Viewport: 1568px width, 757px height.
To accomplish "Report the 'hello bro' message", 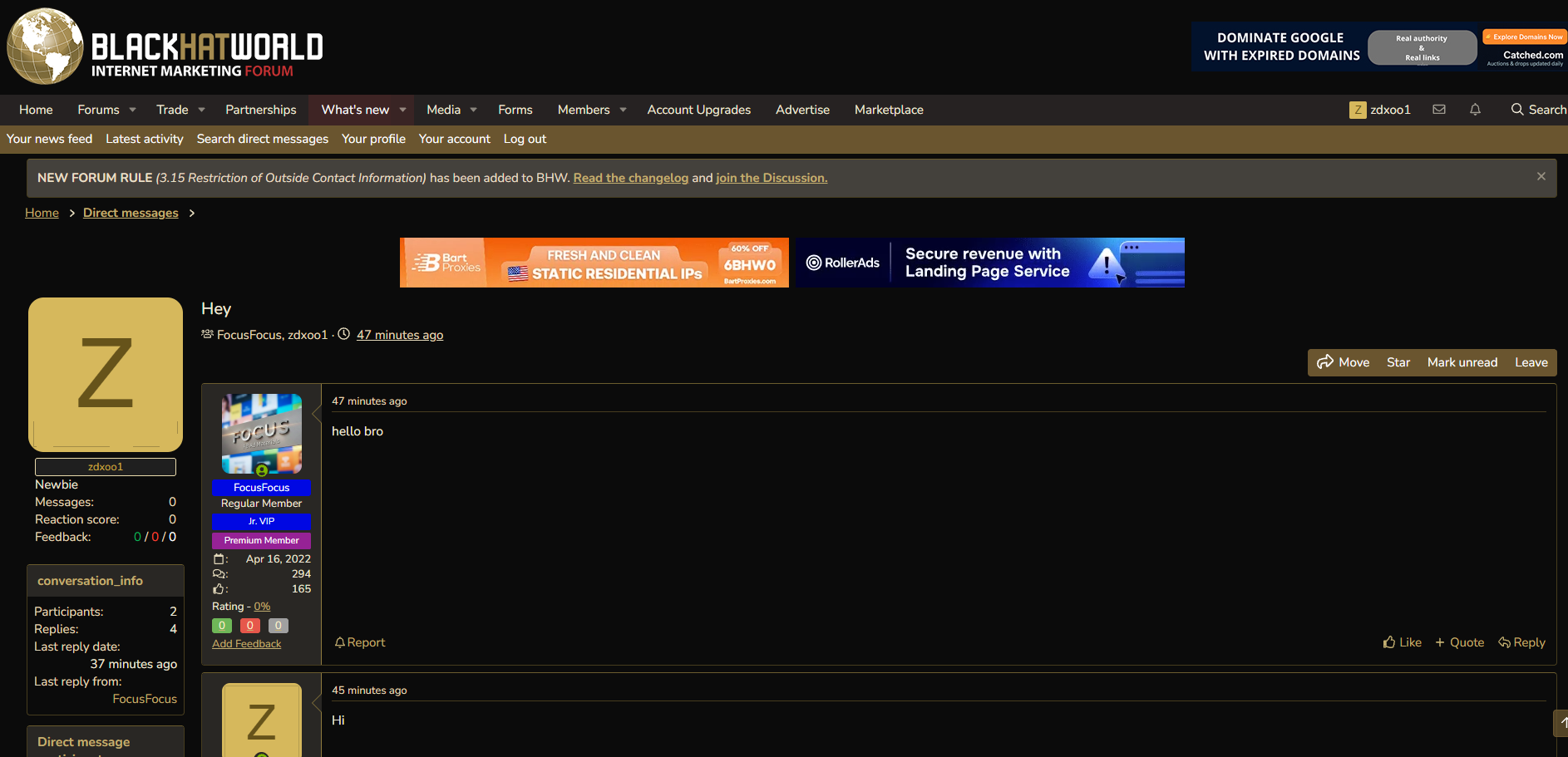I will (x=359, y=642).
